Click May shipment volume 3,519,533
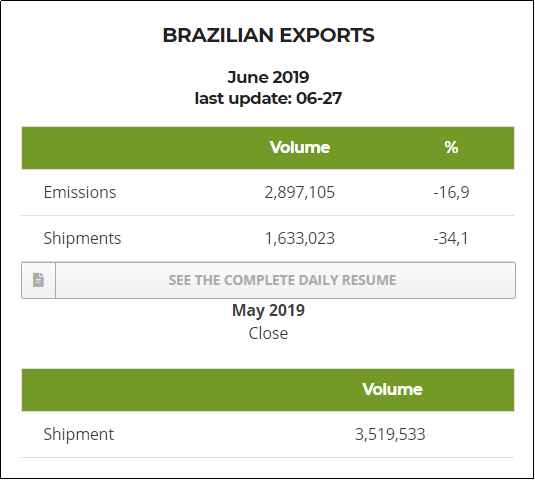The height and width of the screenshot is (480, 535). point(390,434)
